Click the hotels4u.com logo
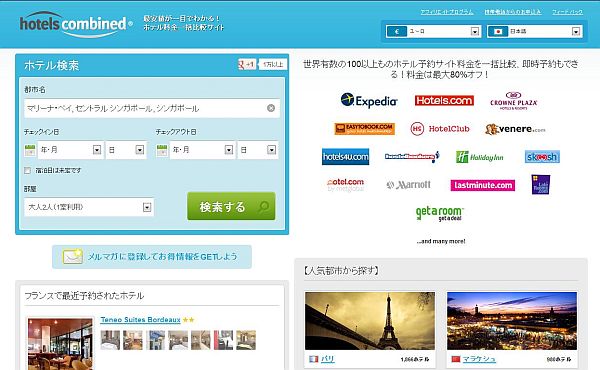This screenshot has height=370, width=600. click(x=346, y=156)
